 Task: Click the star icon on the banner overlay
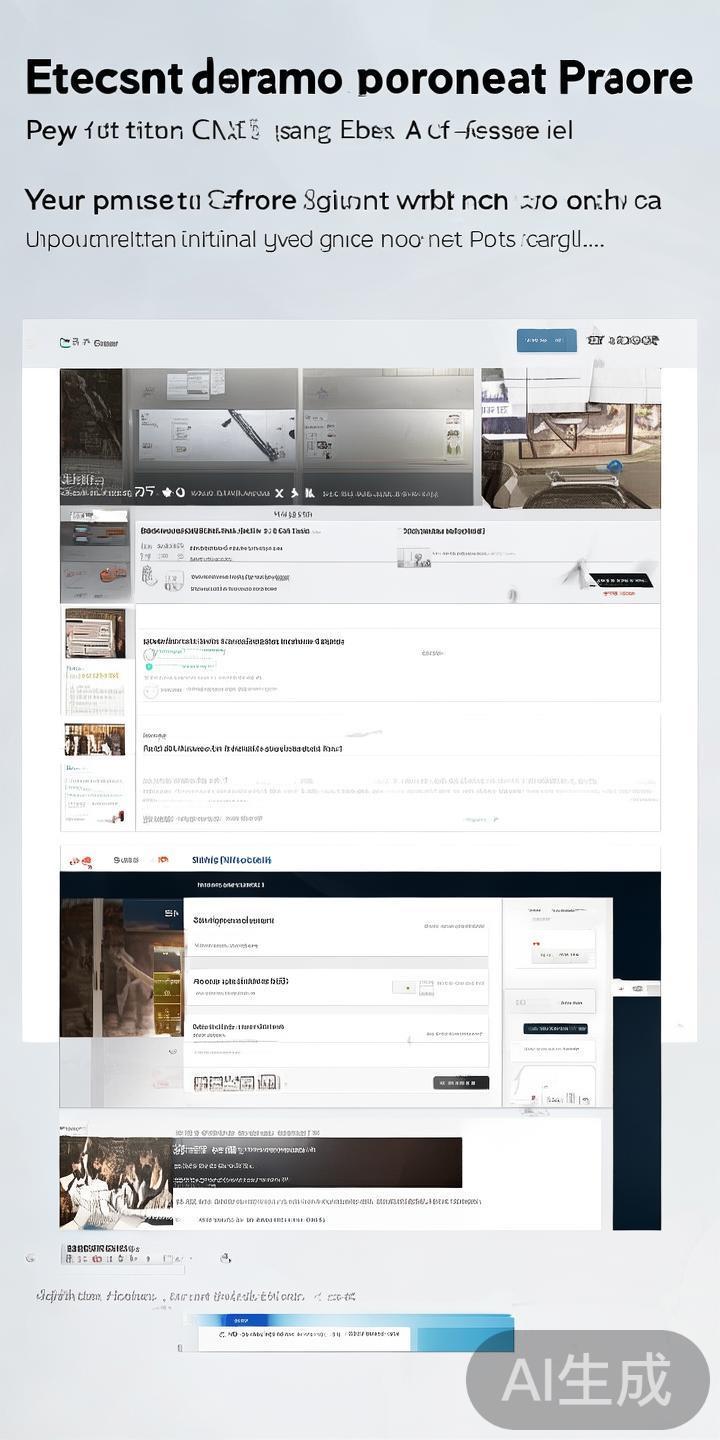click(166, 492)
